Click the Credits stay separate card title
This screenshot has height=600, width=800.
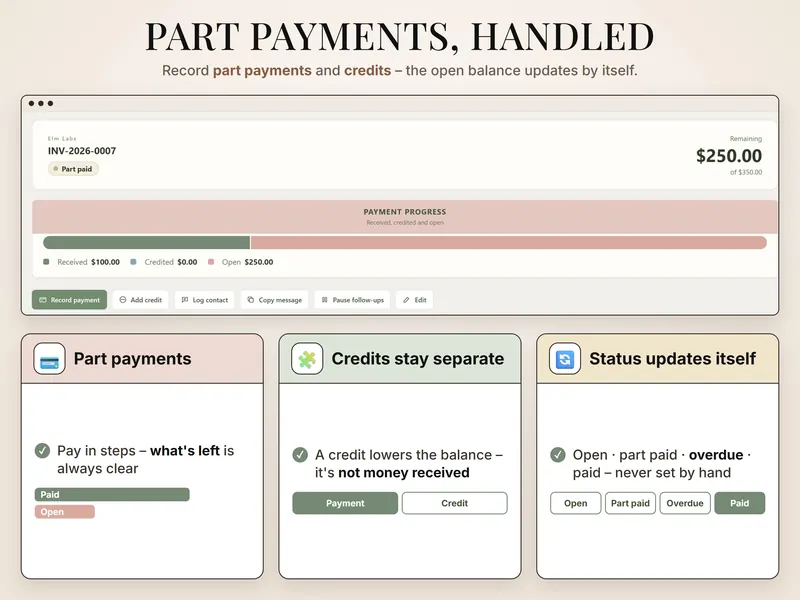coord(418,359)
